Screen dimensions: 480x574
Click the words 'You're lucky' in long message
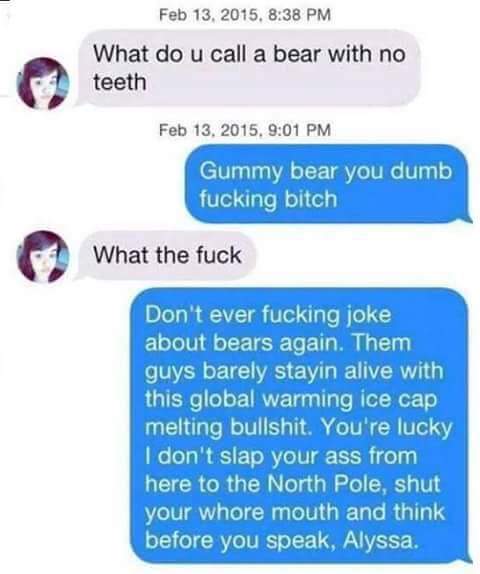[386, 427]
